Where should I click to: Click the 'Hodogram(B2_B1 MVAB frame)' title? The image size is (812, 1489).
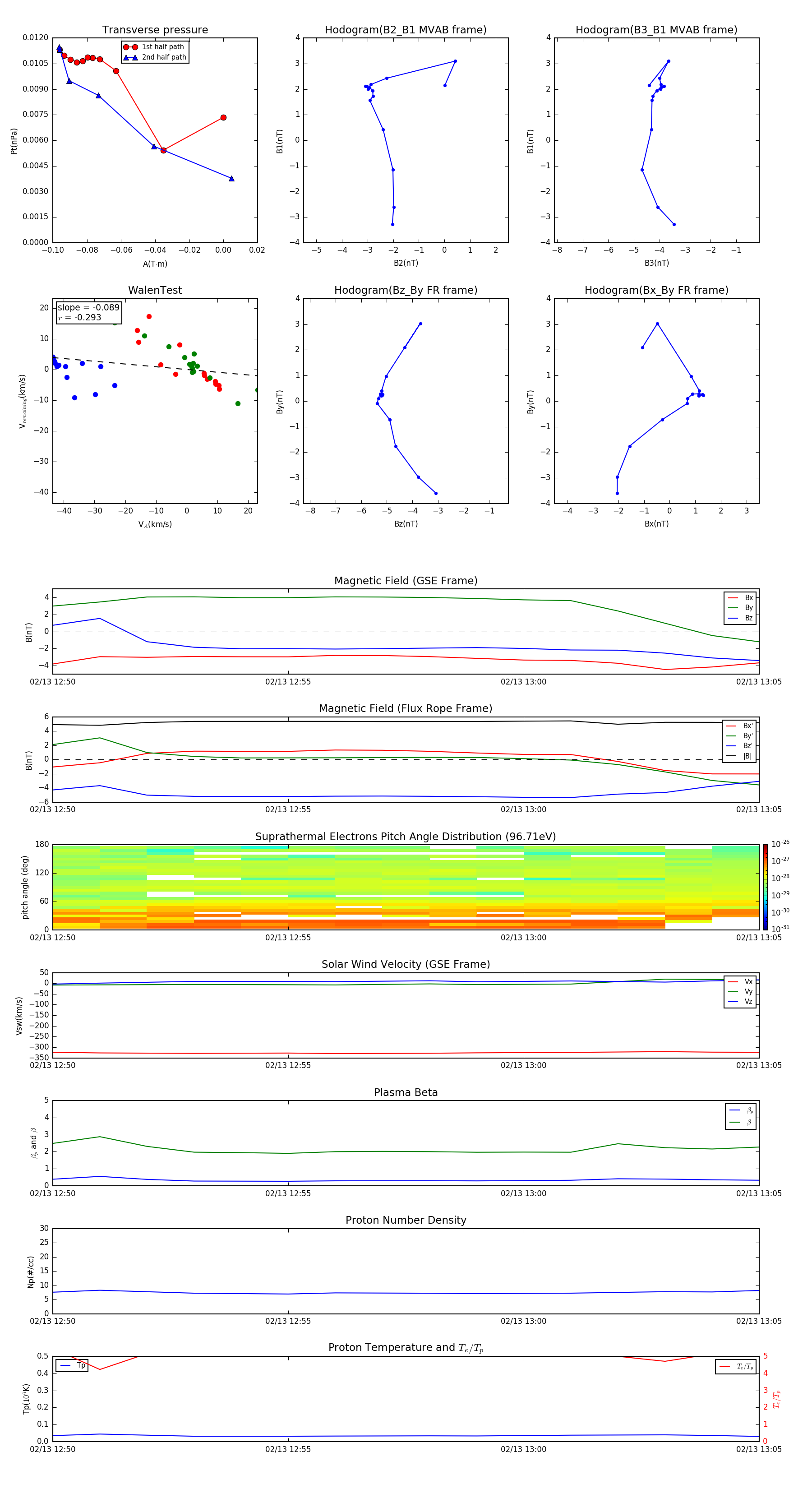pos(406,30)
